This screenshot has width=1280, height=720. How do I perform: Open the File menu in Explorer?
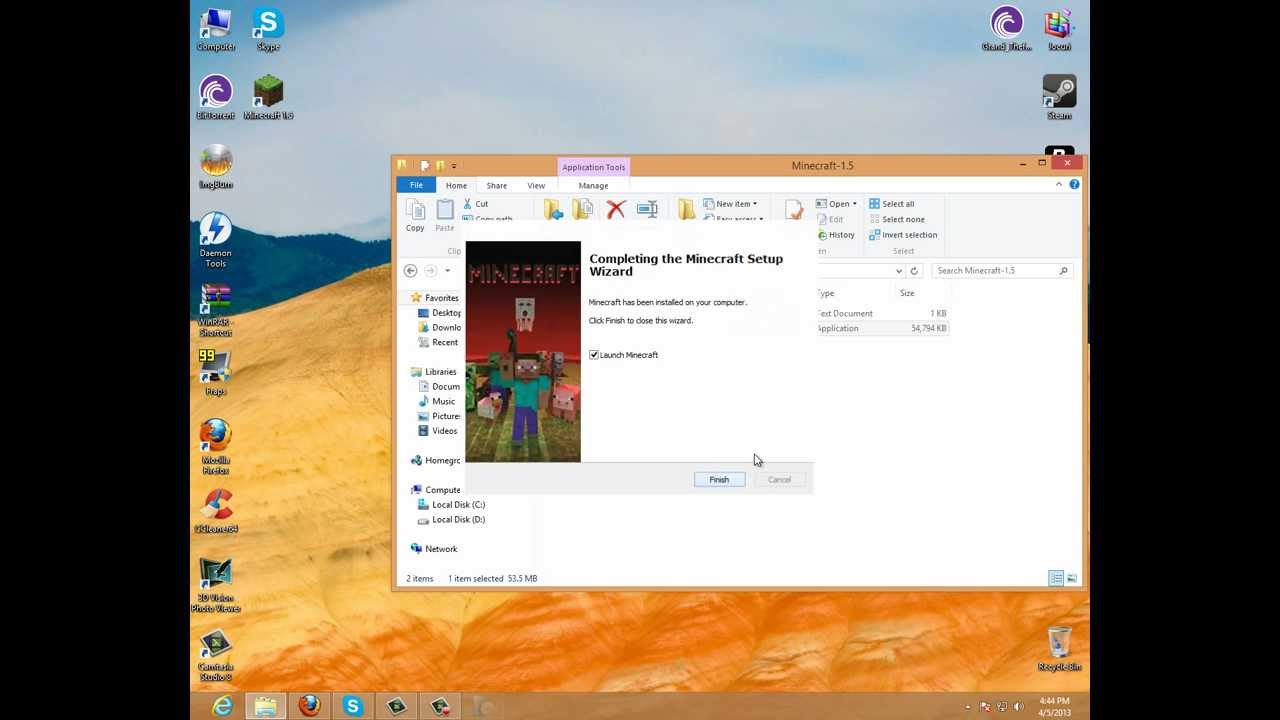click(416, 185)
